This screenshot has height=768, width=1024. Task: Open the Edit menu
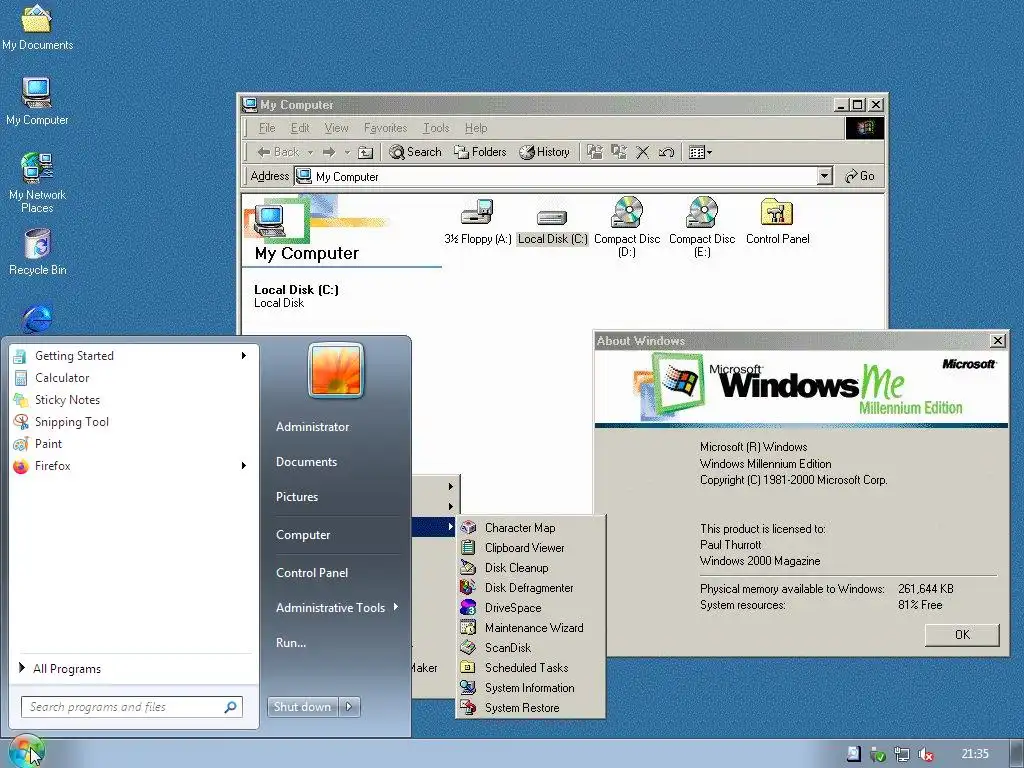pyautogui.click(x=300, y=128)
